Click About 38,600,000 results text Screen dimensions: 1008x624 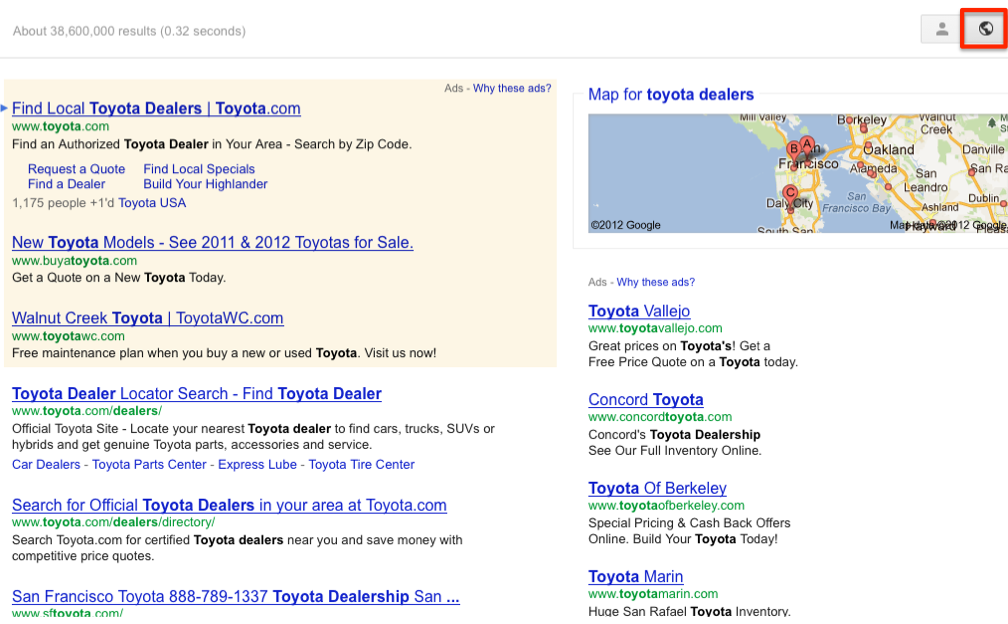pyautogui.click(x=129, y=31)
